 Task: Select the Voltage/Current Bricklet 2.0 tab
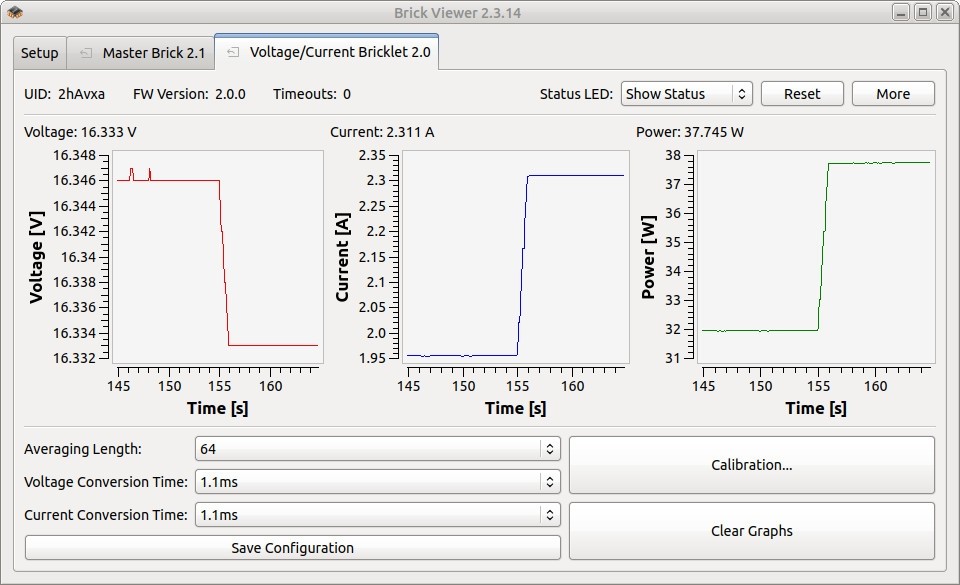[x=326, y=52]
